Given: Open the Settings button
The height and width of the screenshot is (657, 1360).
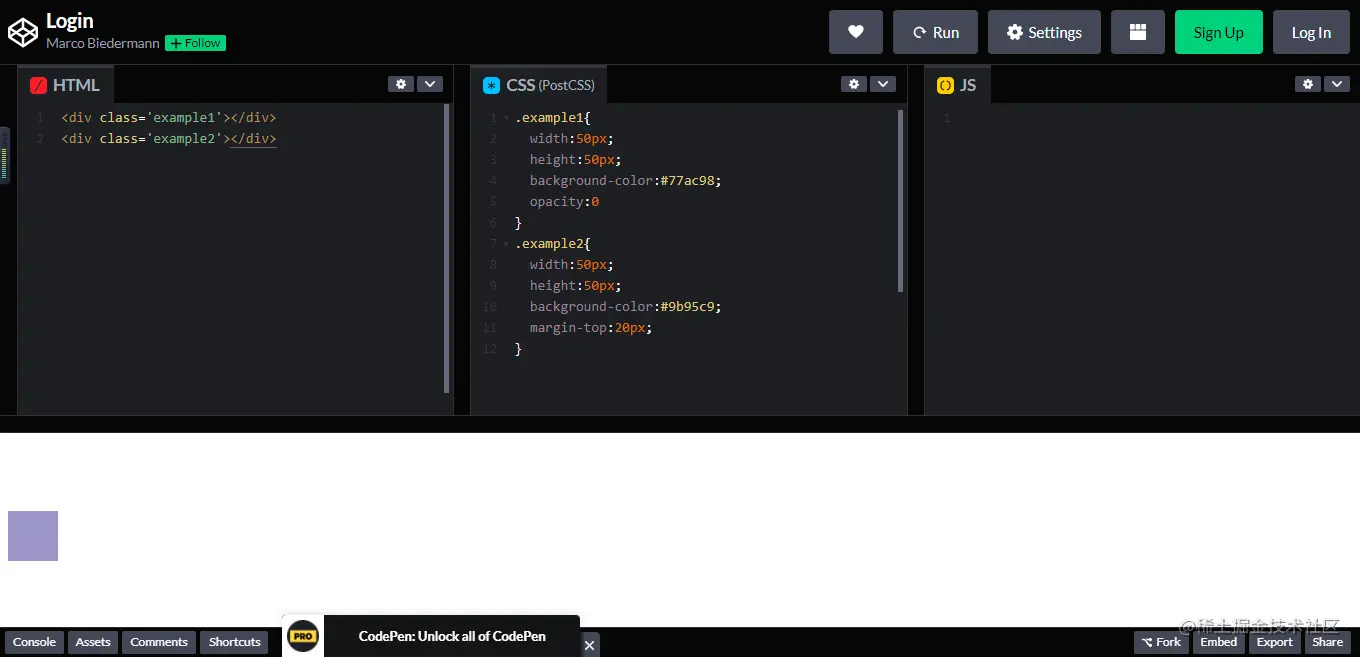Looking at the screenshot, I should [1044, 32].
